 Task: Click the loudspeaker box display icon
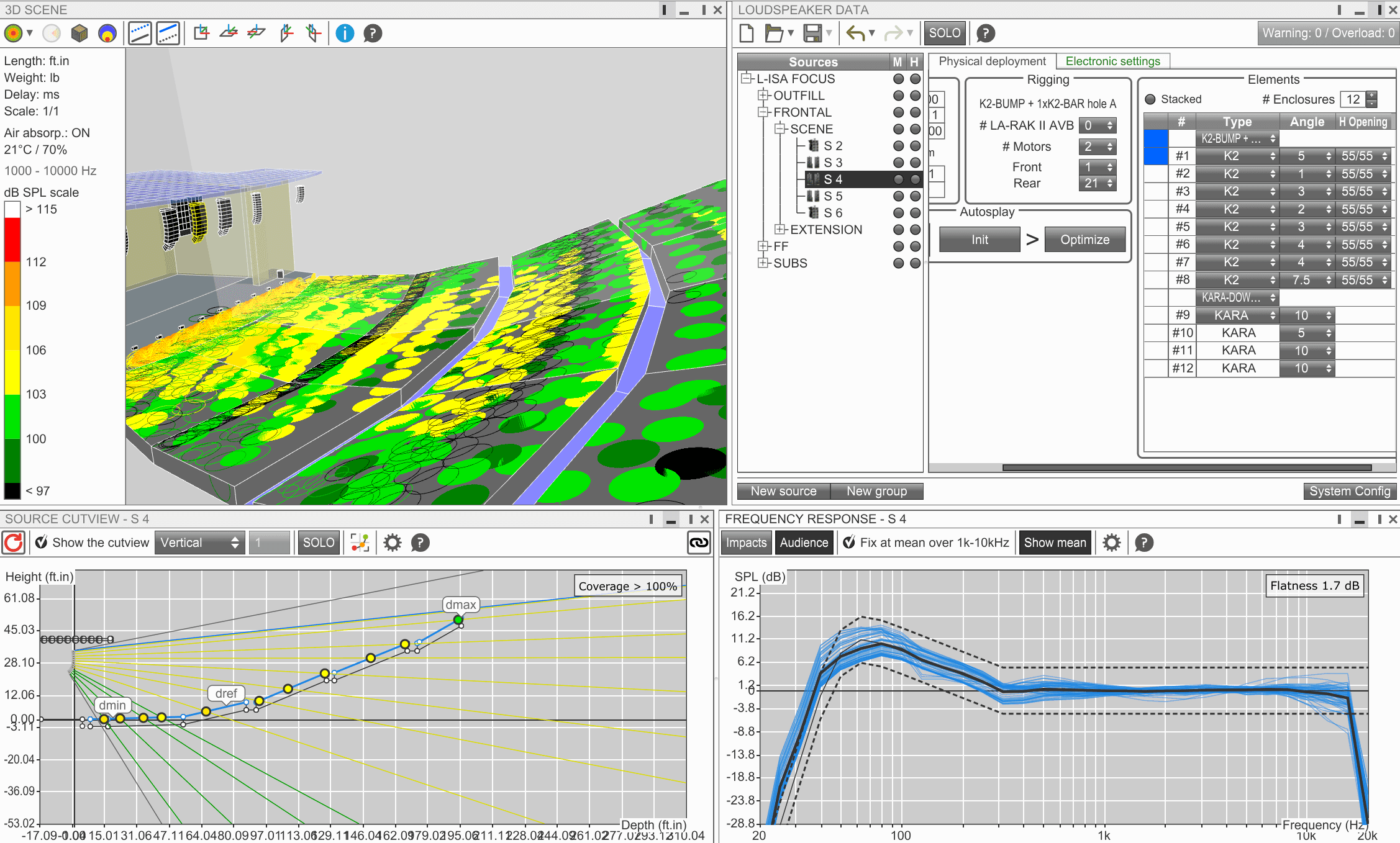click(79, 33)
